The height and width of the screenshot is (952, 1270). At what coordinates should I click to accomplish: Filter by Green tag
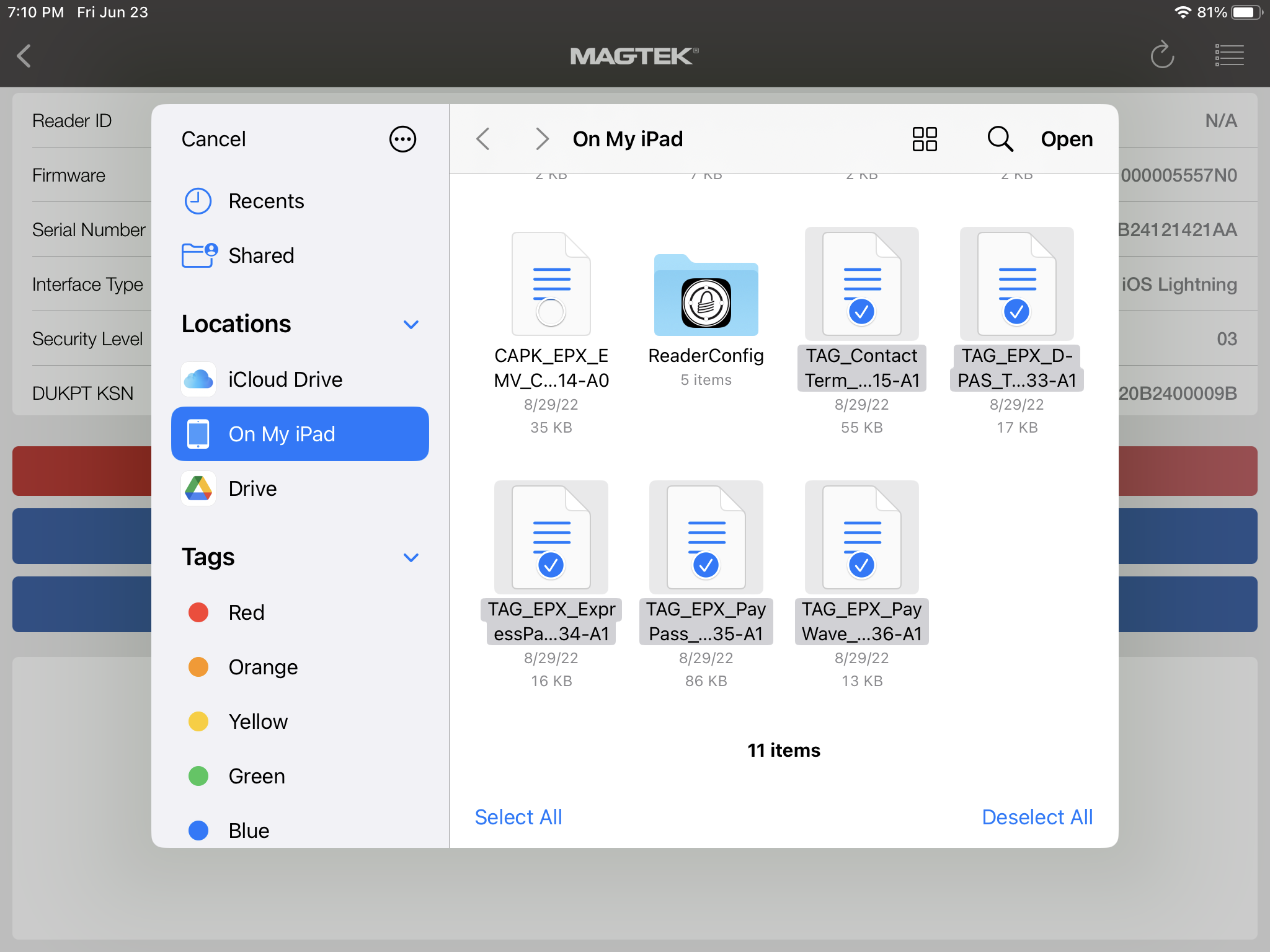[x=300, y=776]
